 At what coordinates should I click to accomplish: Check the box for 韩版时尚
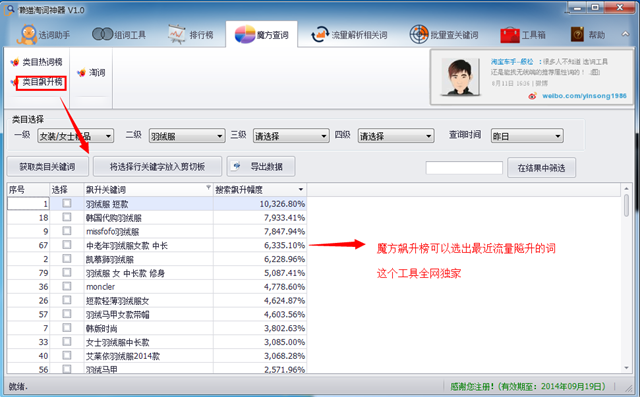click(67, 328)
